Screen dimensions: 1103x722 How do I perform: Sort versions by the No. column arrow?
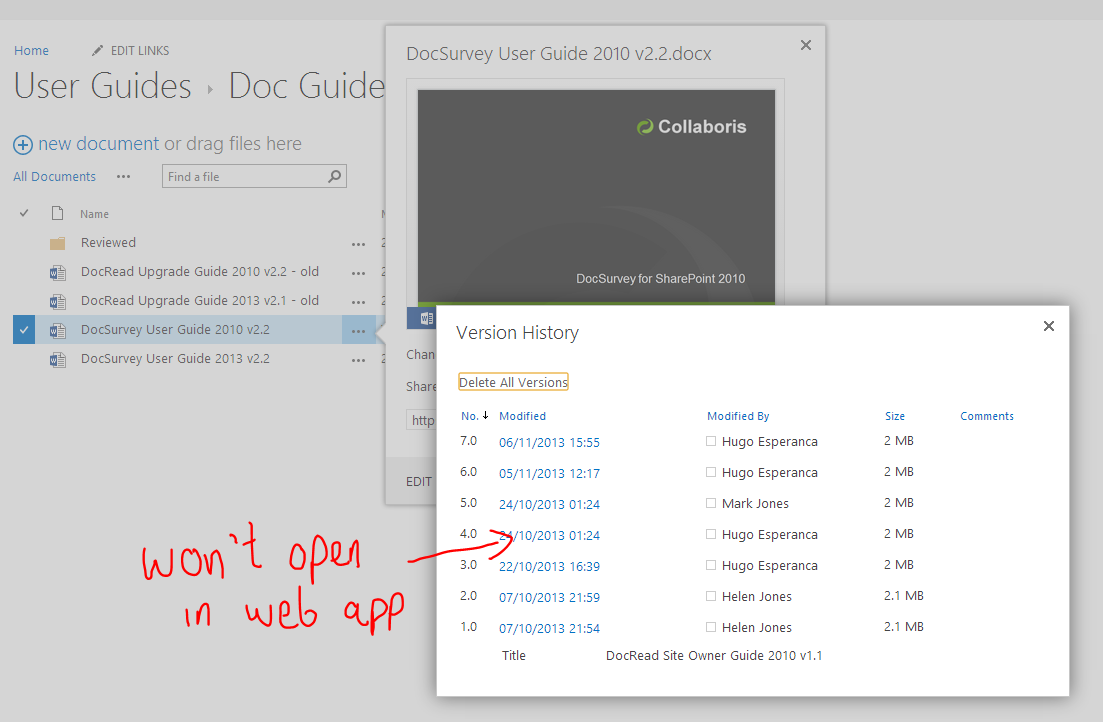point(485,415)
